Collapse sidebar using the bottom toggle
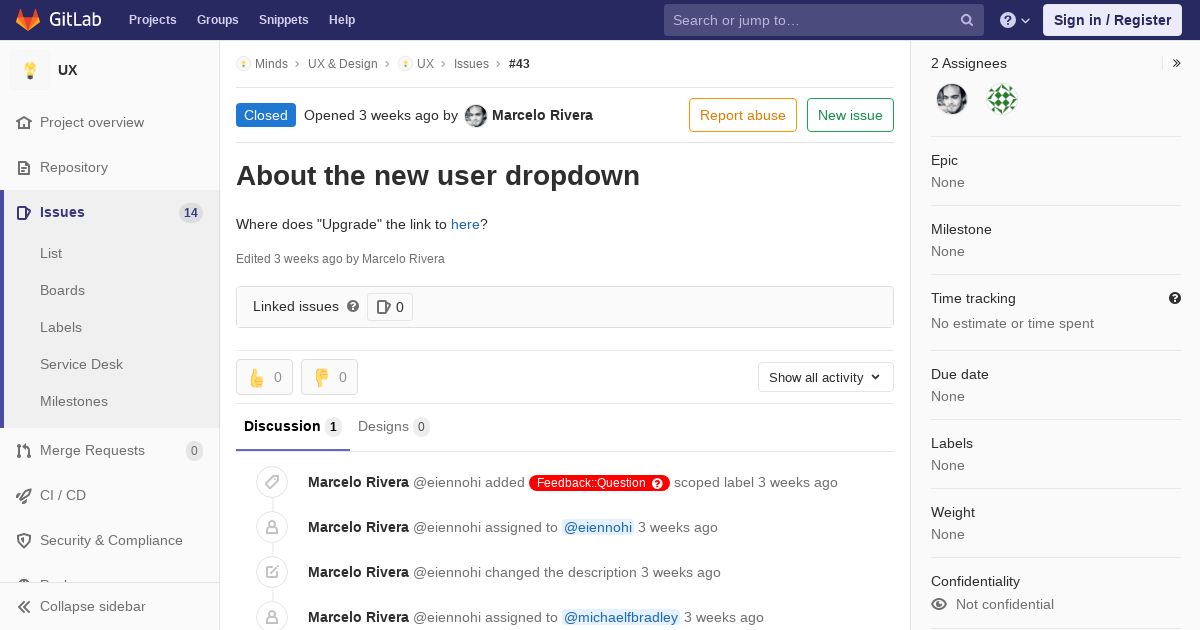Image resolution: width=1200 pixels, height=630 pixels. tap(92, 606)
